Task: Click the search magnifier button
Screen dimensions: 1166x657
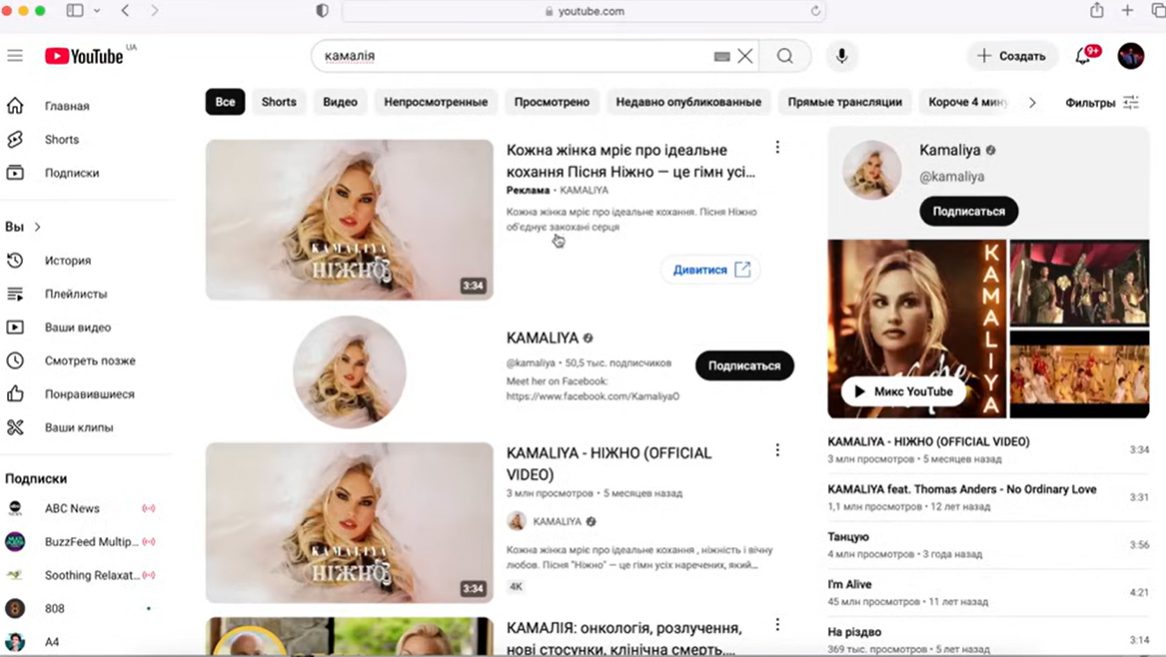Action: coord(785,56)
